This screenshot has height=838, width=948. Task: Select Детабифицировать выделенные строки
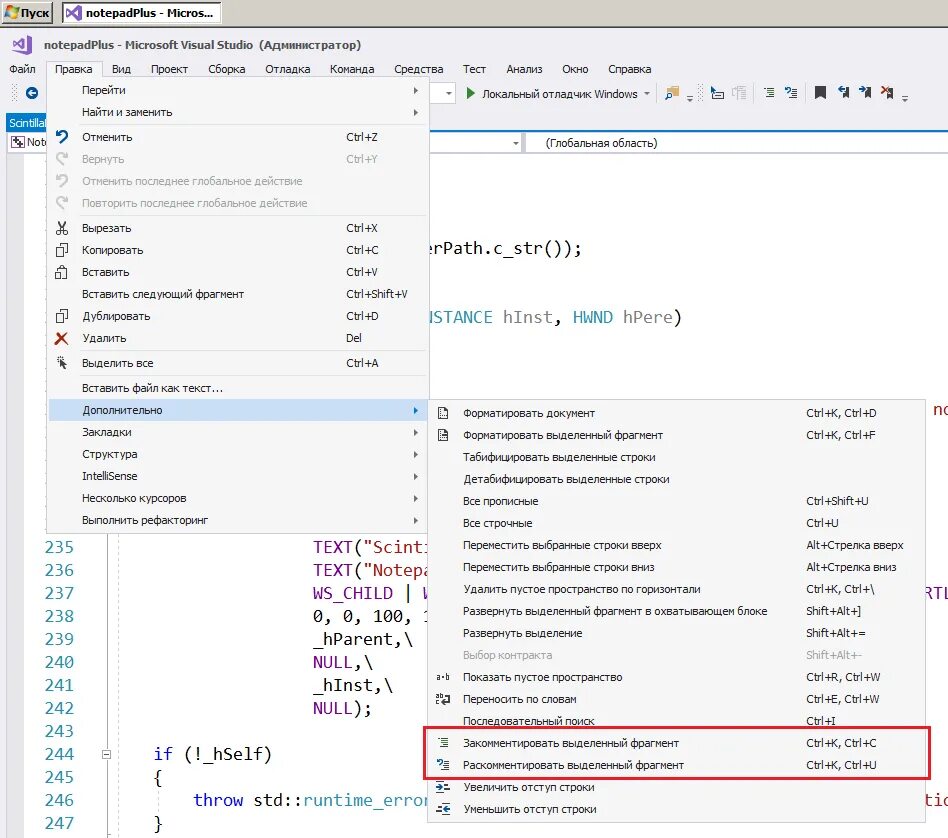[x=677, y=479]
